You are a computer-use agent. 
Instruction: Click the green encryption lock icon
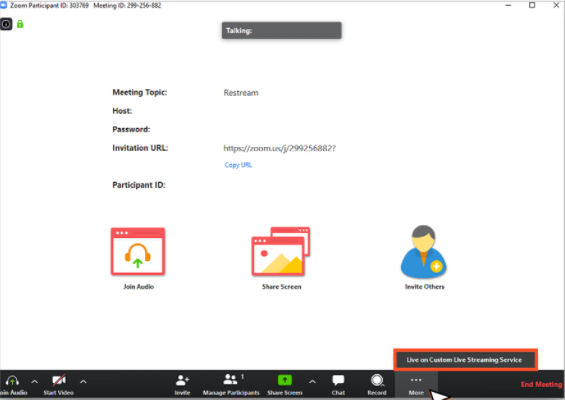pos(20,24)
